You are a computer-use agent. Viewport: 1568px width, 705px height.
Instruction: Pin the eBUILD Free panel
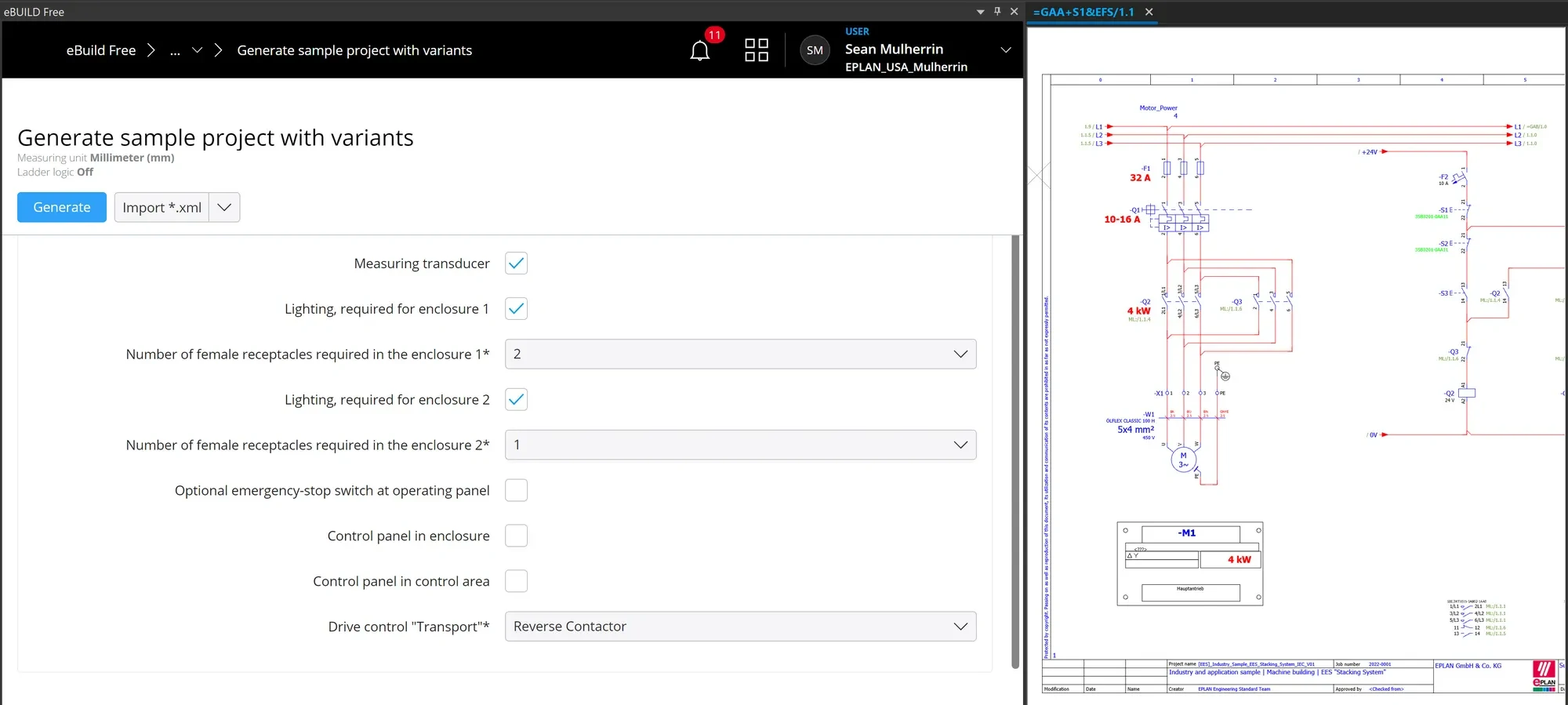click(x=997, y=11)
